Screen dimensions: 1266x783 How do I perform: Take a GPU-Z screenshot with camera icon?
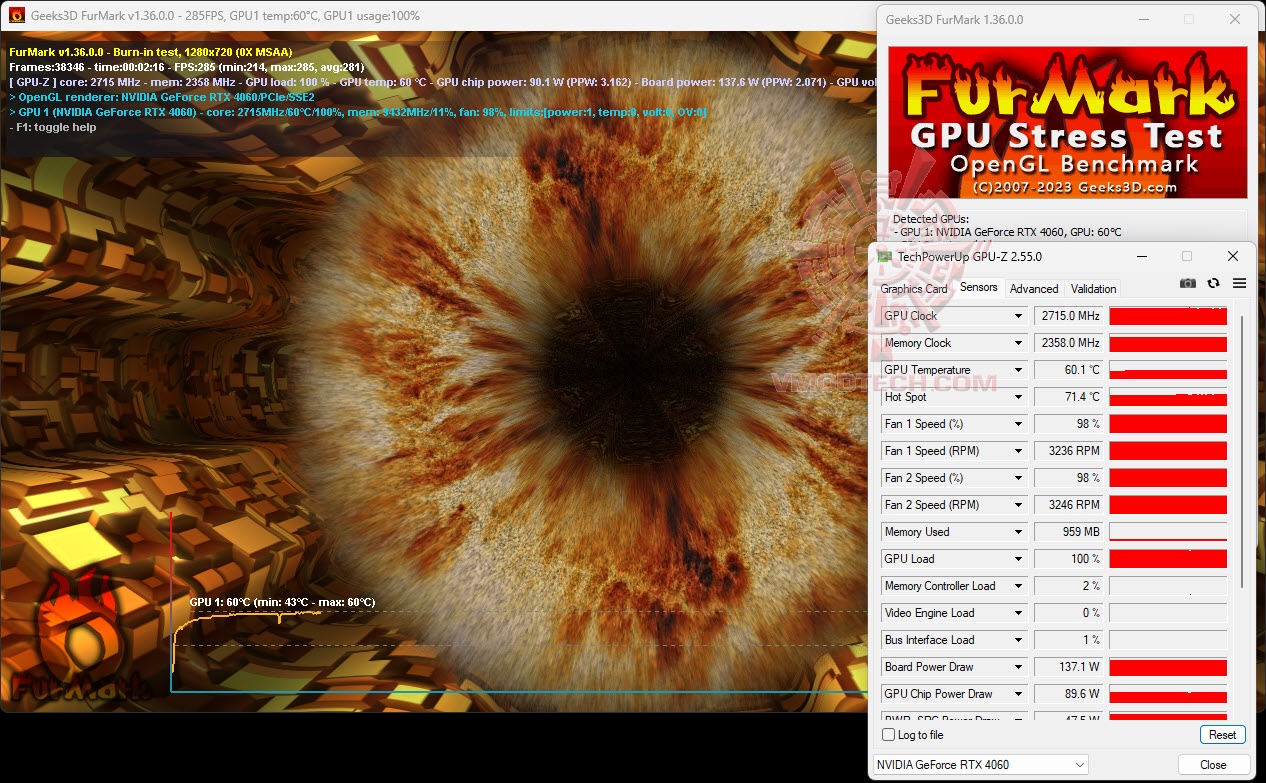click(1187, 284)
